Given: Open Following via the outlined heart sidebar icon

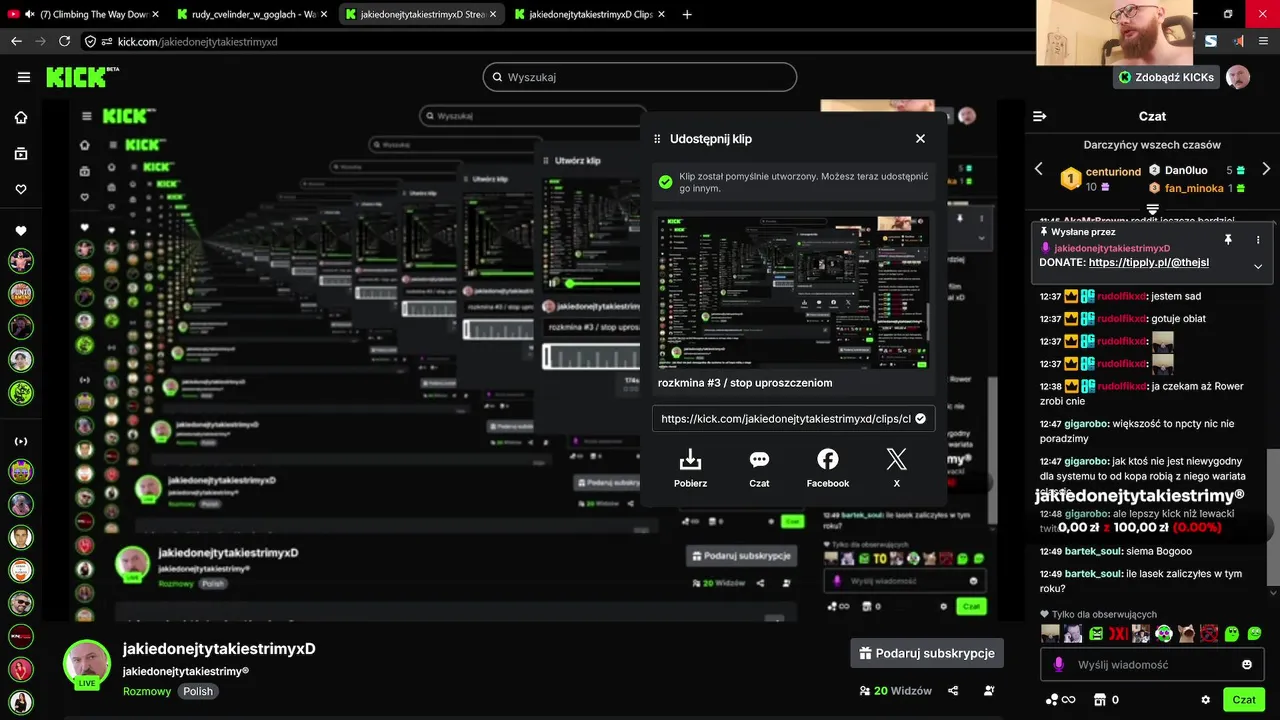Looking at the screenshot, I should [x=21, y=189].
